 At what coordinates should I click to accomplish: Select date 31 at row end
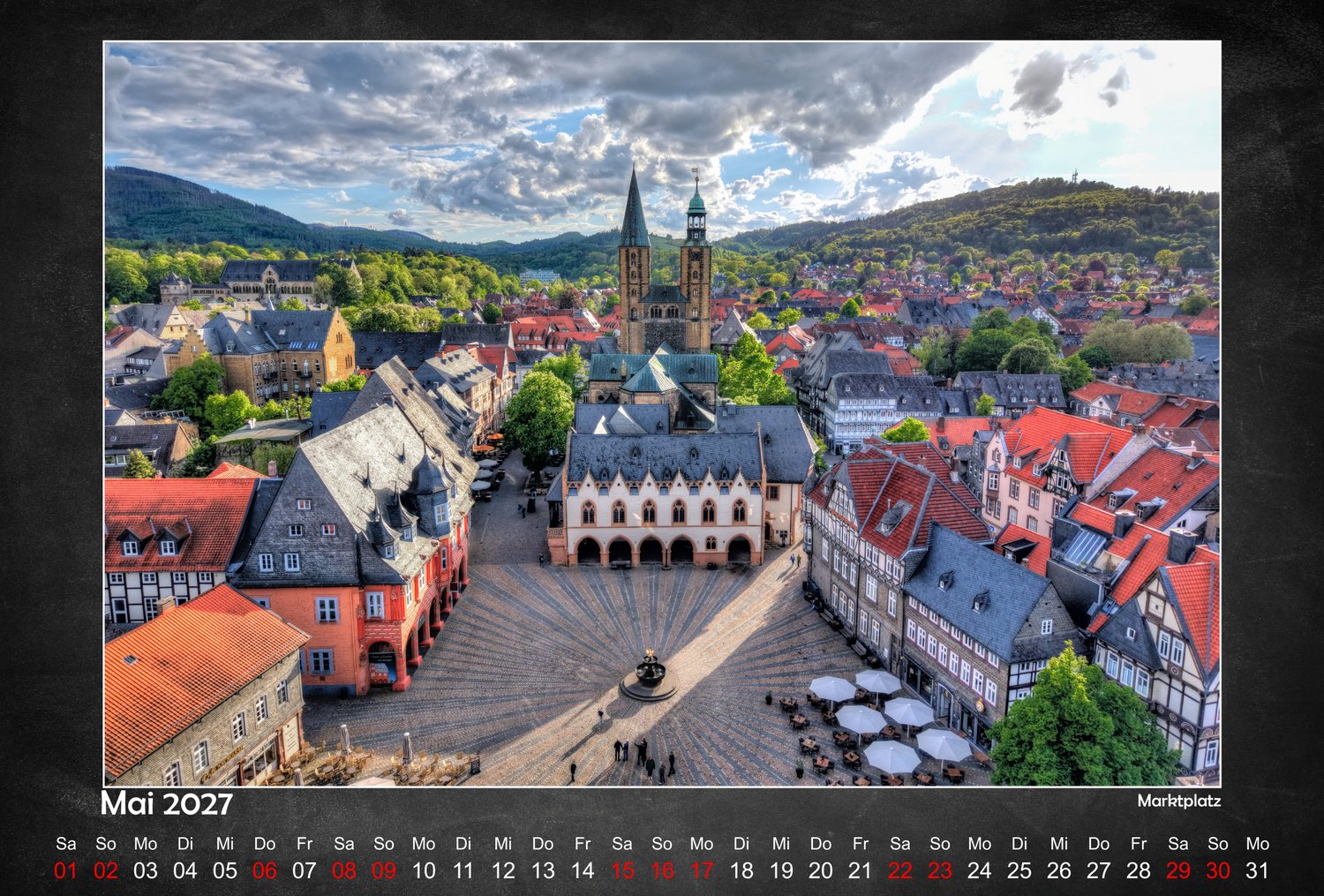click(1258, 870)
